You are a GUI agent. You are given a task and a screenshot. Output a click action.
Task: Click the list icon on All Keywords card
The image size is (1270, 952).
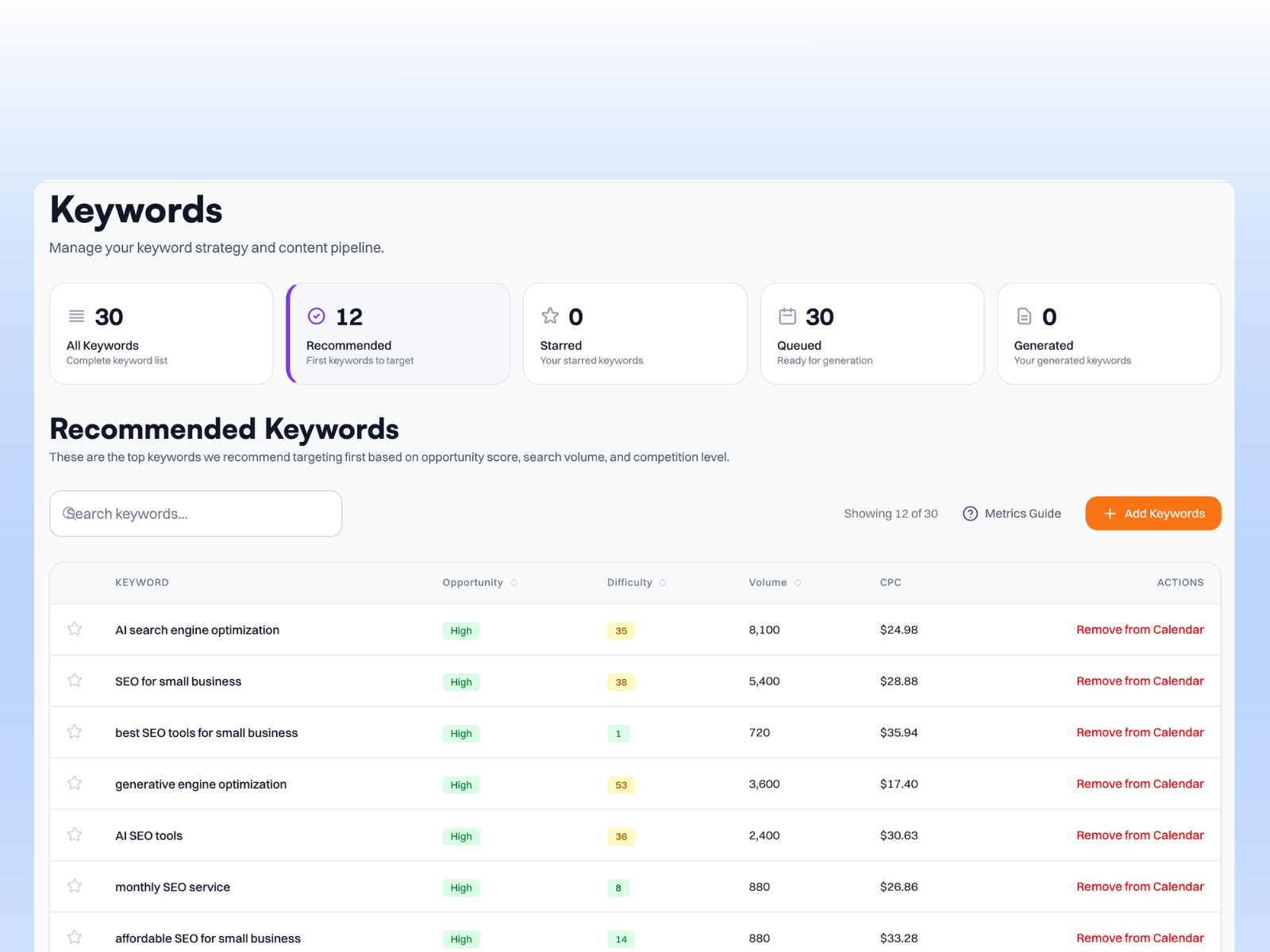(x=76, y=315)
